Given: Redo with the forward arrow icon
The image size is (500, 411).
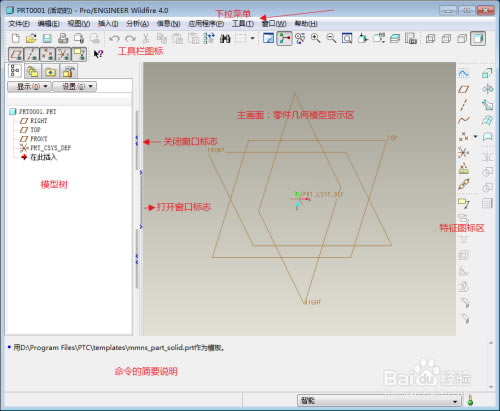Looking at the screenshot, I should pos(130,39).
